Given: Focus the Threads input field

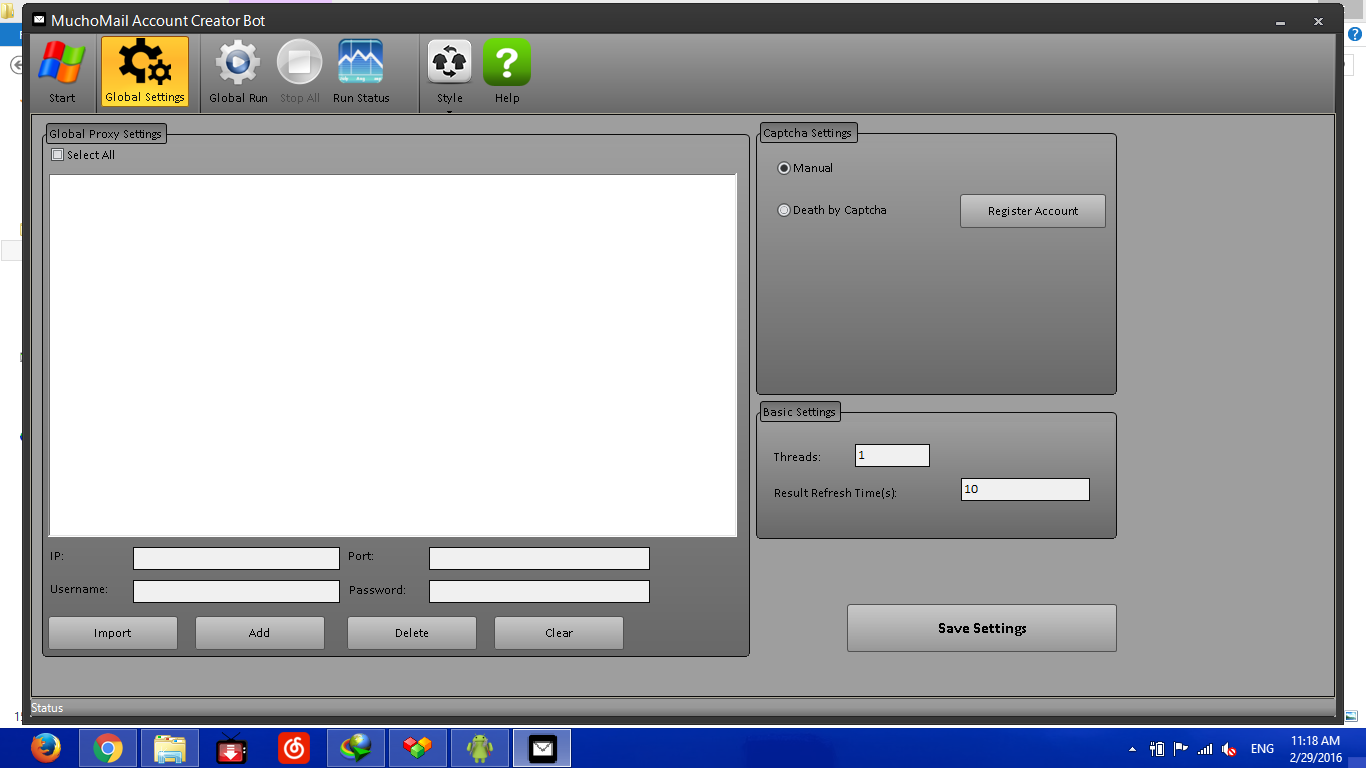Looking at the screenshot, I should pos(892,456).
